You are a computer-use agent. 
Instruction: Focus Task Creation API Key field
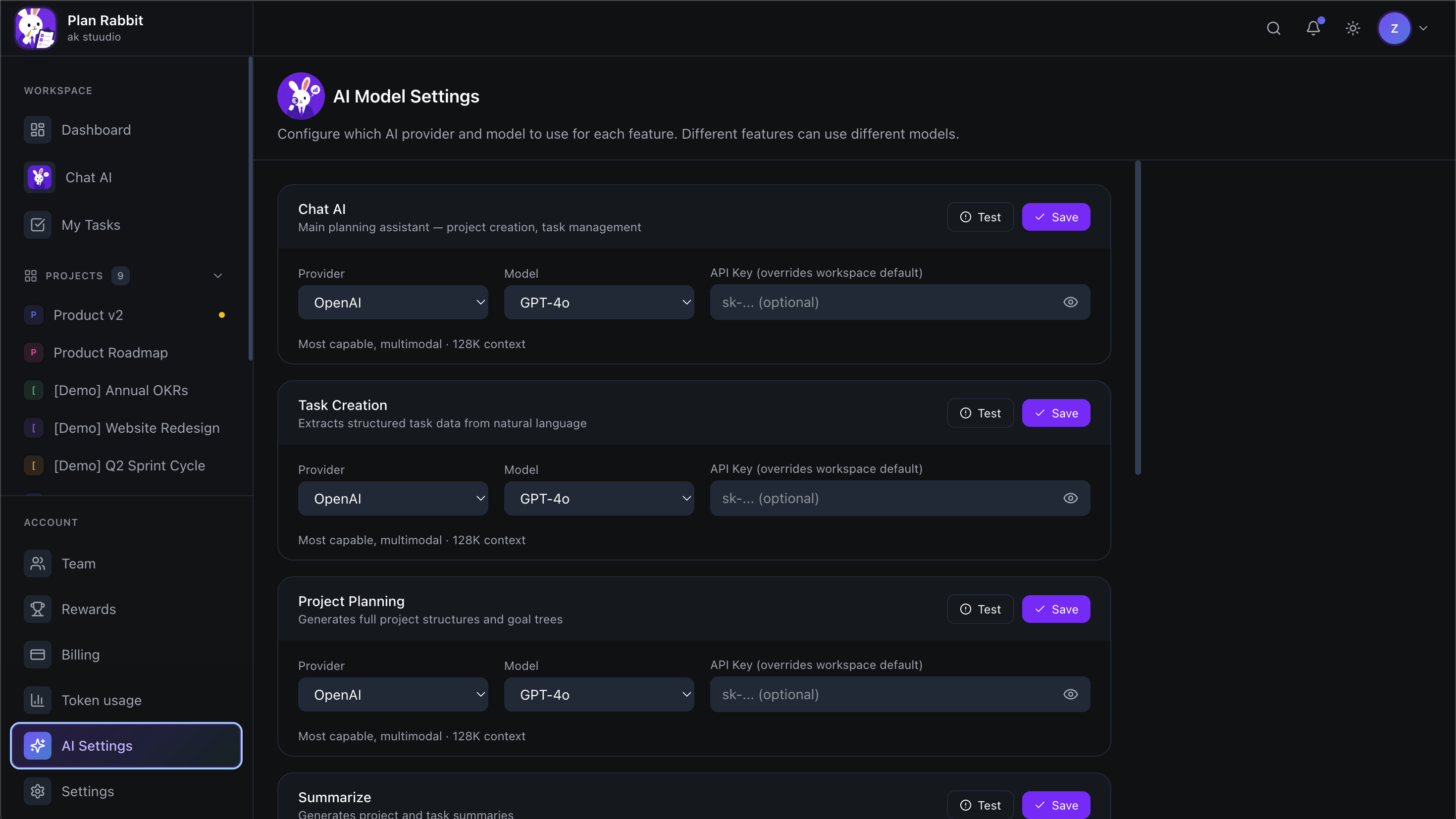(900, 499)
